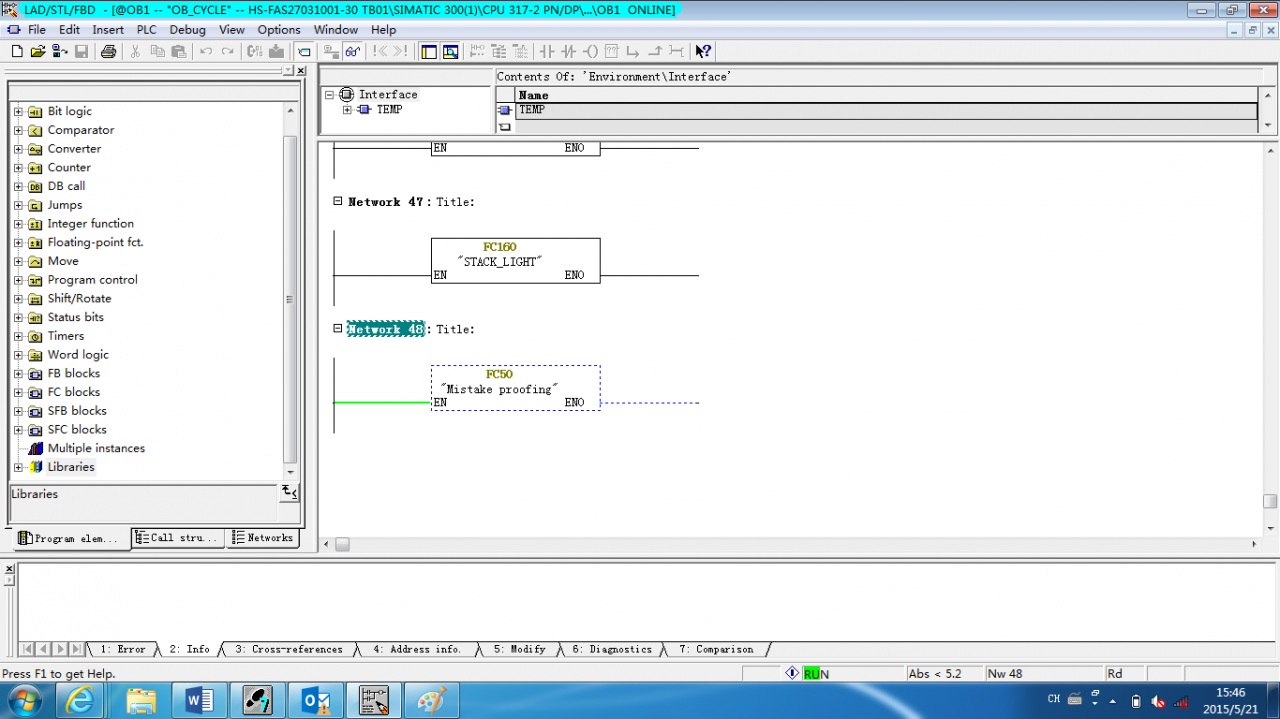Viewport: 1280px width, 719px height.
Task: Click the Windows Start button
Action: point(24,700)
